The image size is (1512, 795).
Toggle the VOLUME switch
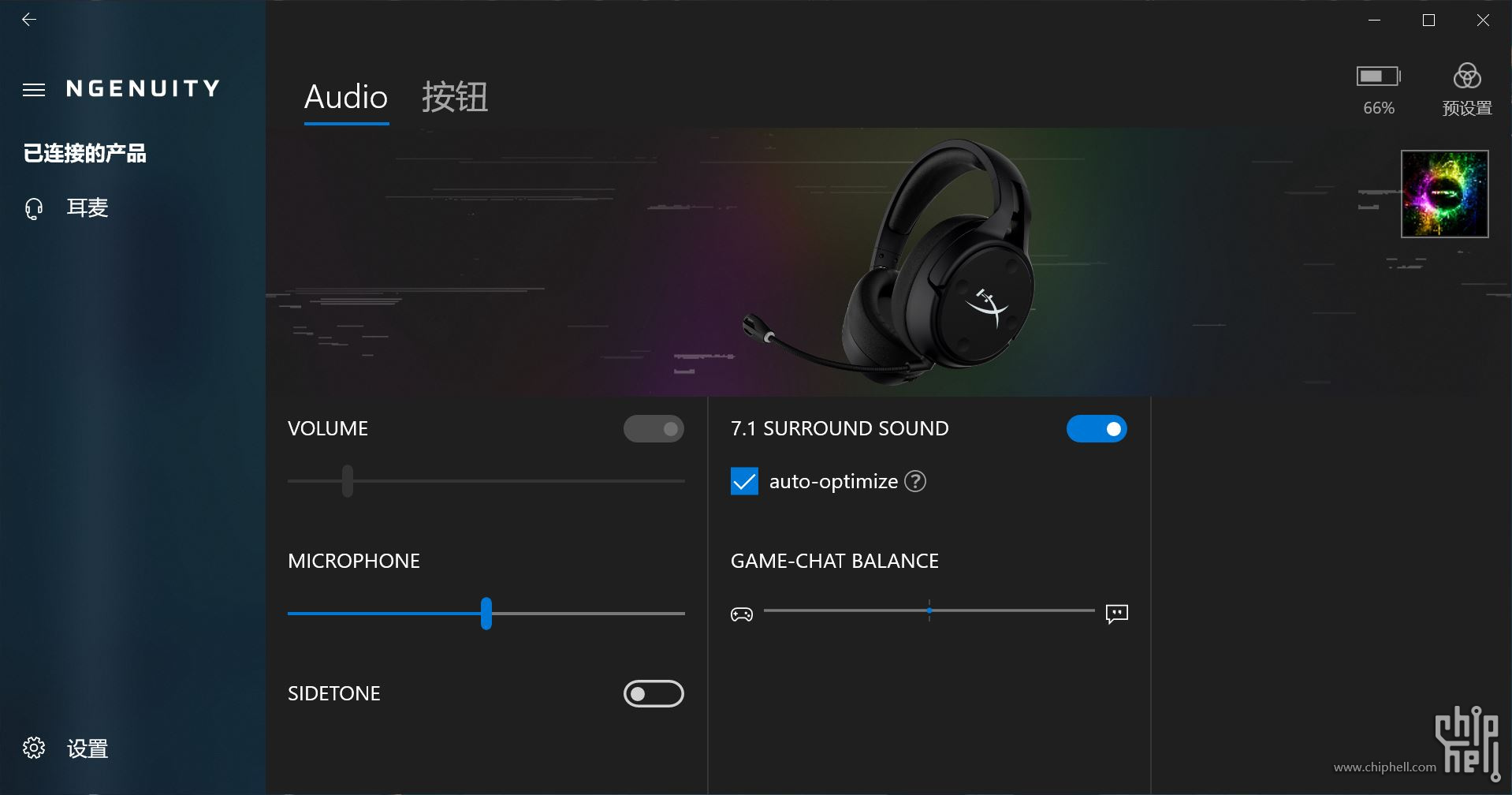pos(654,429)
